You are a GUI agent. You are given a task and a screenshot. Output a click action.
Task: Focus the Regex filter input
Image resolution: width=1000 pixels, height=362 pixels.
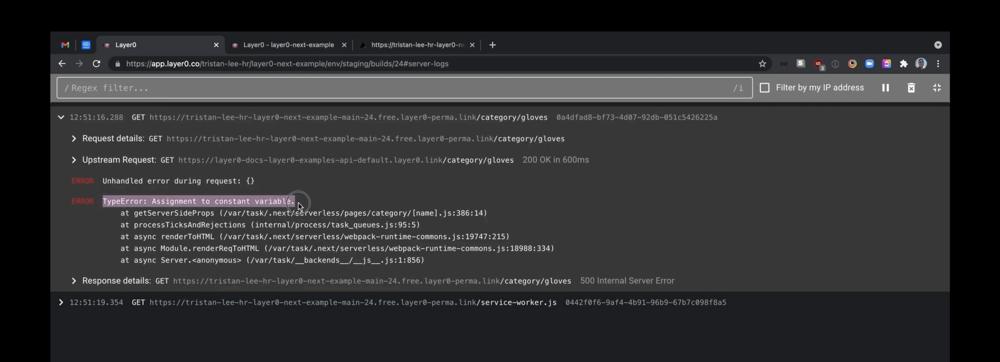tap(404, 88)
